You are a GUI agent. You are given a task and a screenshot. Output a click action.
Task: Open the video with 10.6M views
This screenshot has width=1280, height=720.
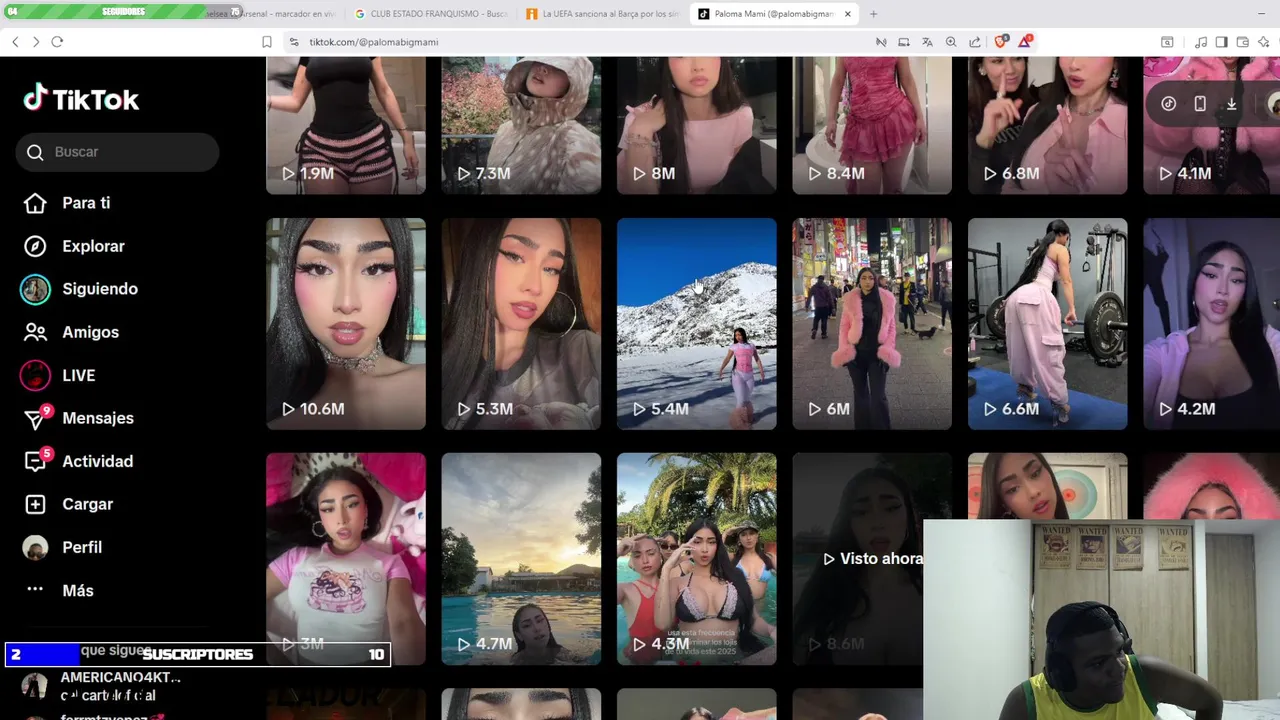(346, 324)
